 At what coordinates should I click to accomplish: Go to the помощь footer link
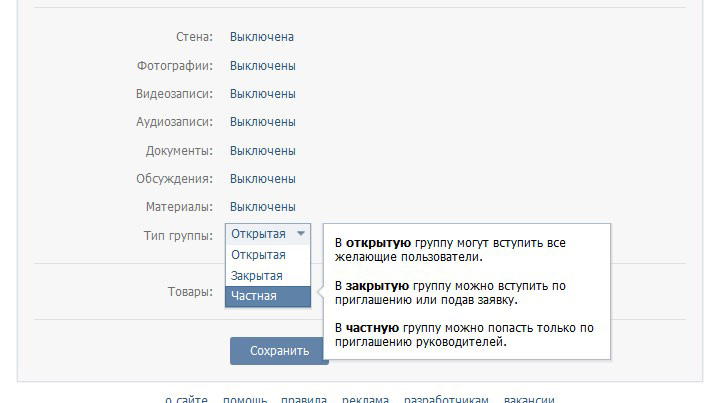[x=244, y=399]
